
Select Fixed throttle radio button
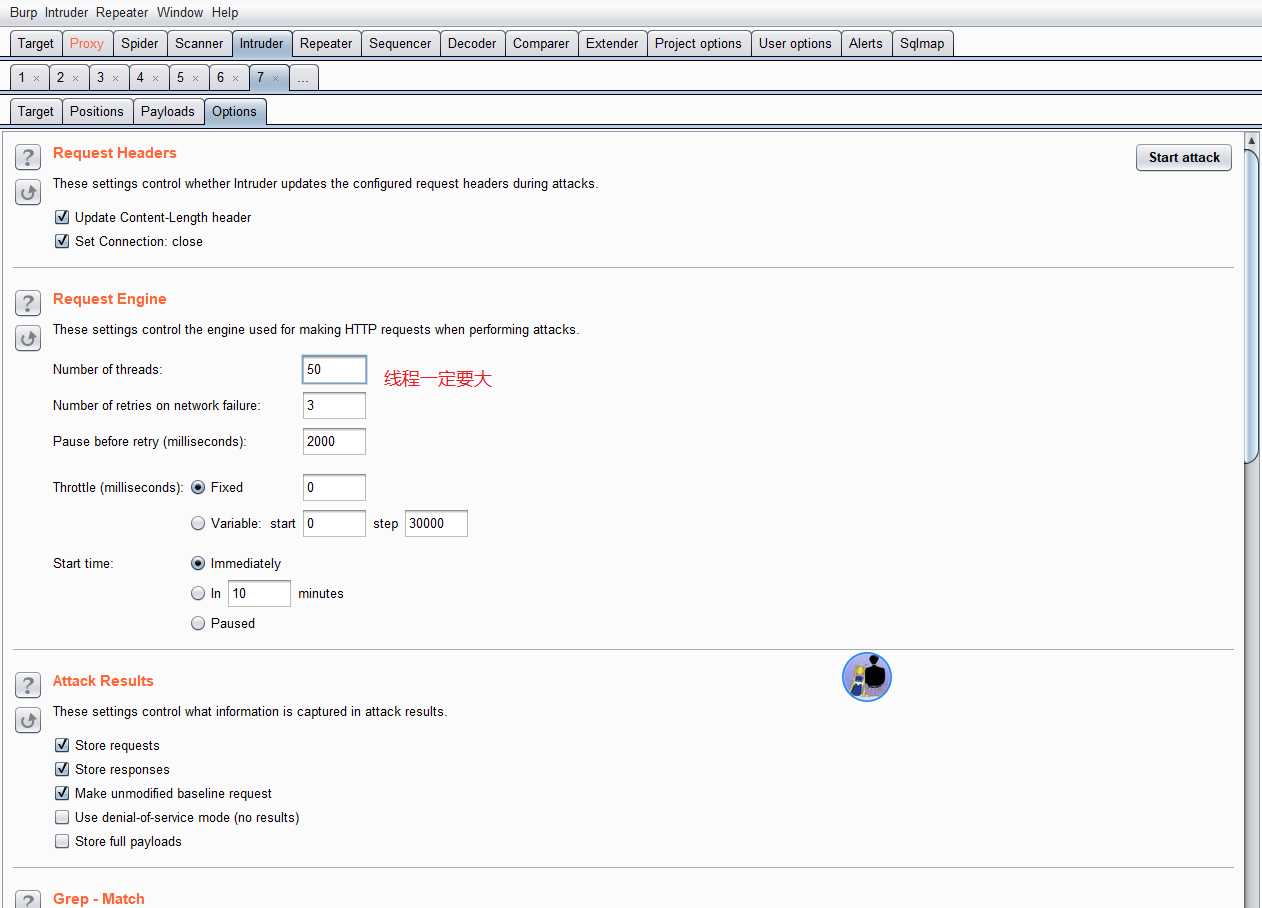click(198, 487)
